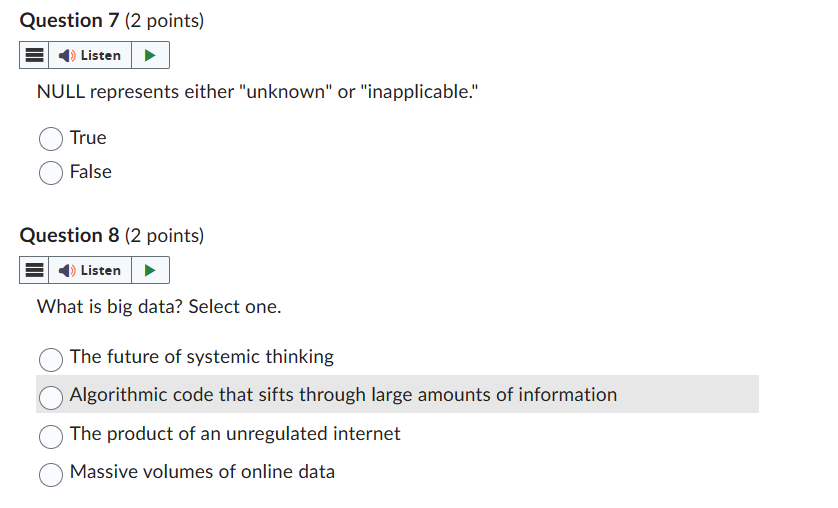Click the "What is big data?" question text

tap(159, 307)
